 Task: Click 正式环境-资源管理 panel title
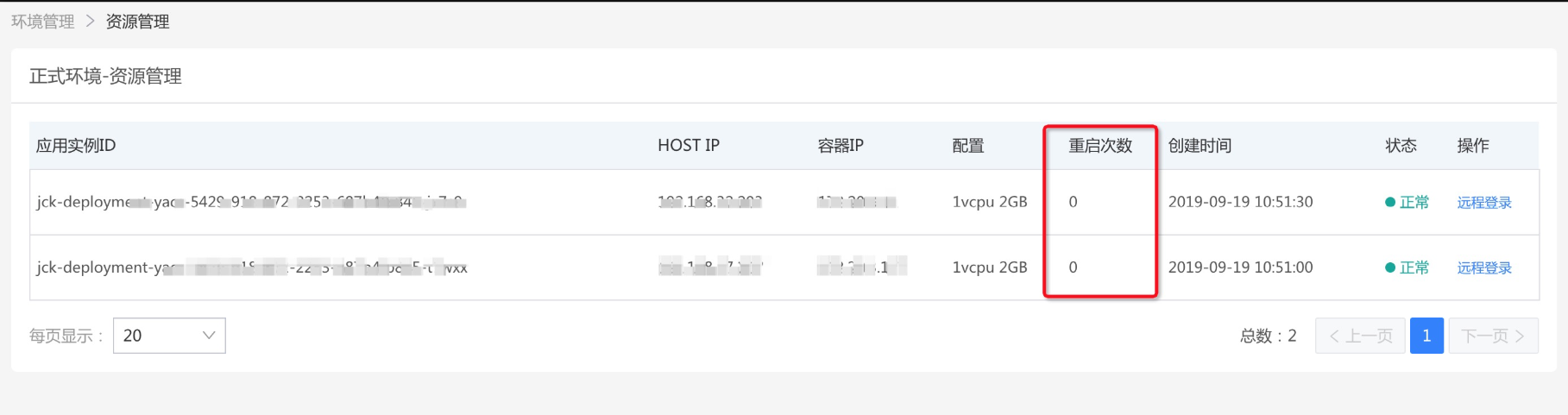[105, 77]
